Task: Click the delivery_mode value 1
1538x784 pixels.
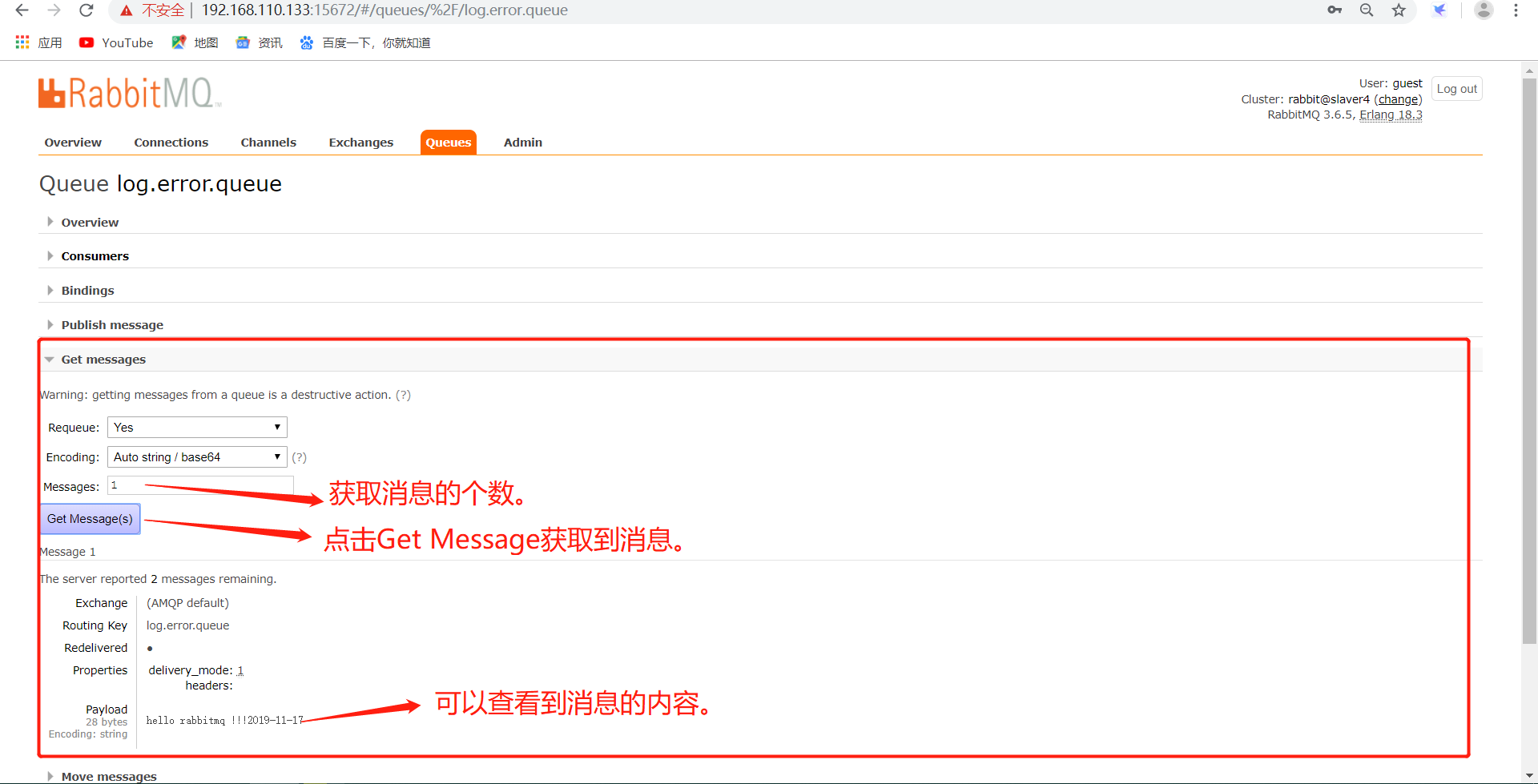Action: coord(240,670)
